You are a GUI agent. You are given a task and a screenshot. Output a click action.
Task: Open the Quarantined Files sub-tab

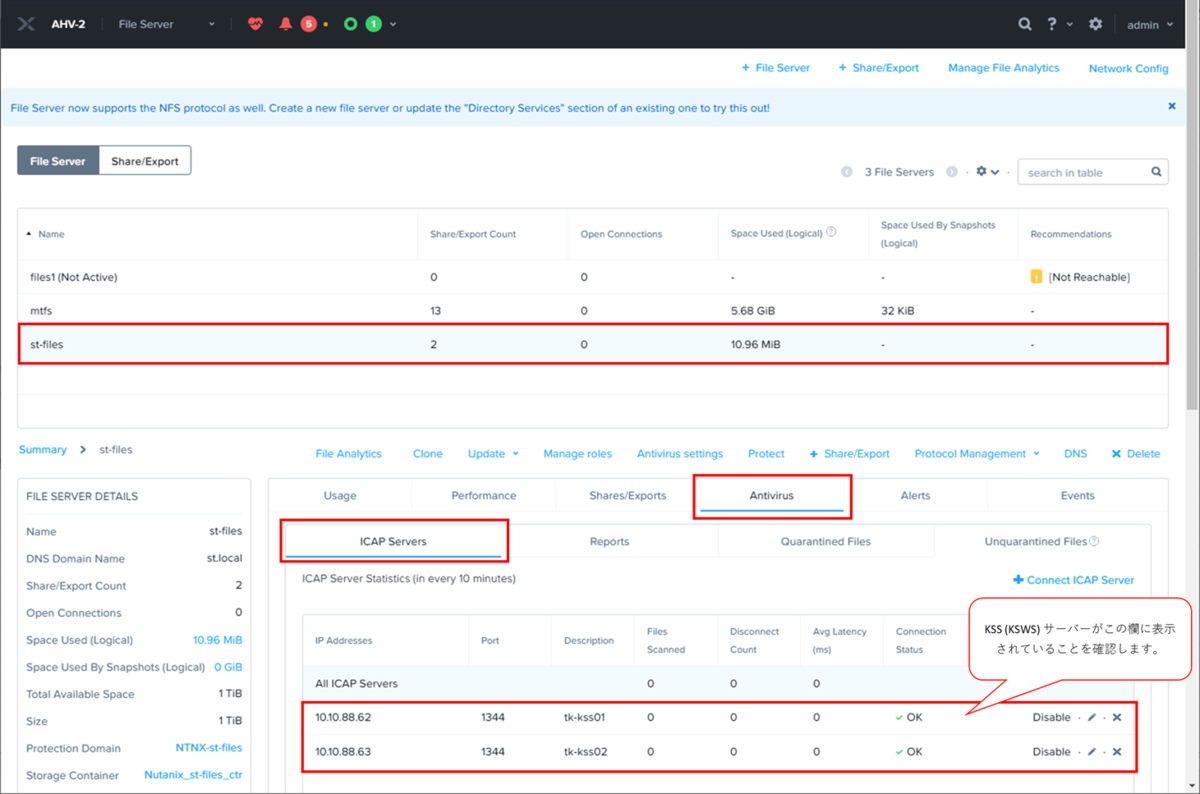point(826,541)
